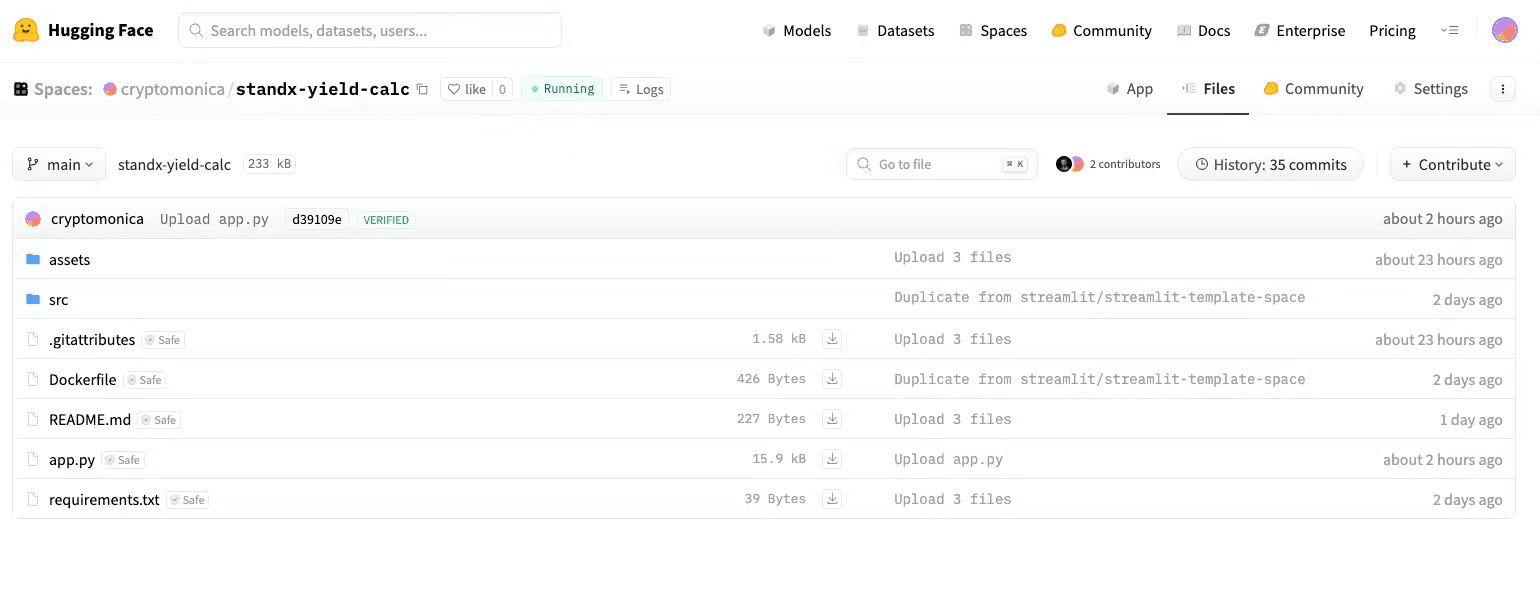The width and height of the screenshot is (1540, 600).
Task: Open requirements.txt
Action: (104, 499)
